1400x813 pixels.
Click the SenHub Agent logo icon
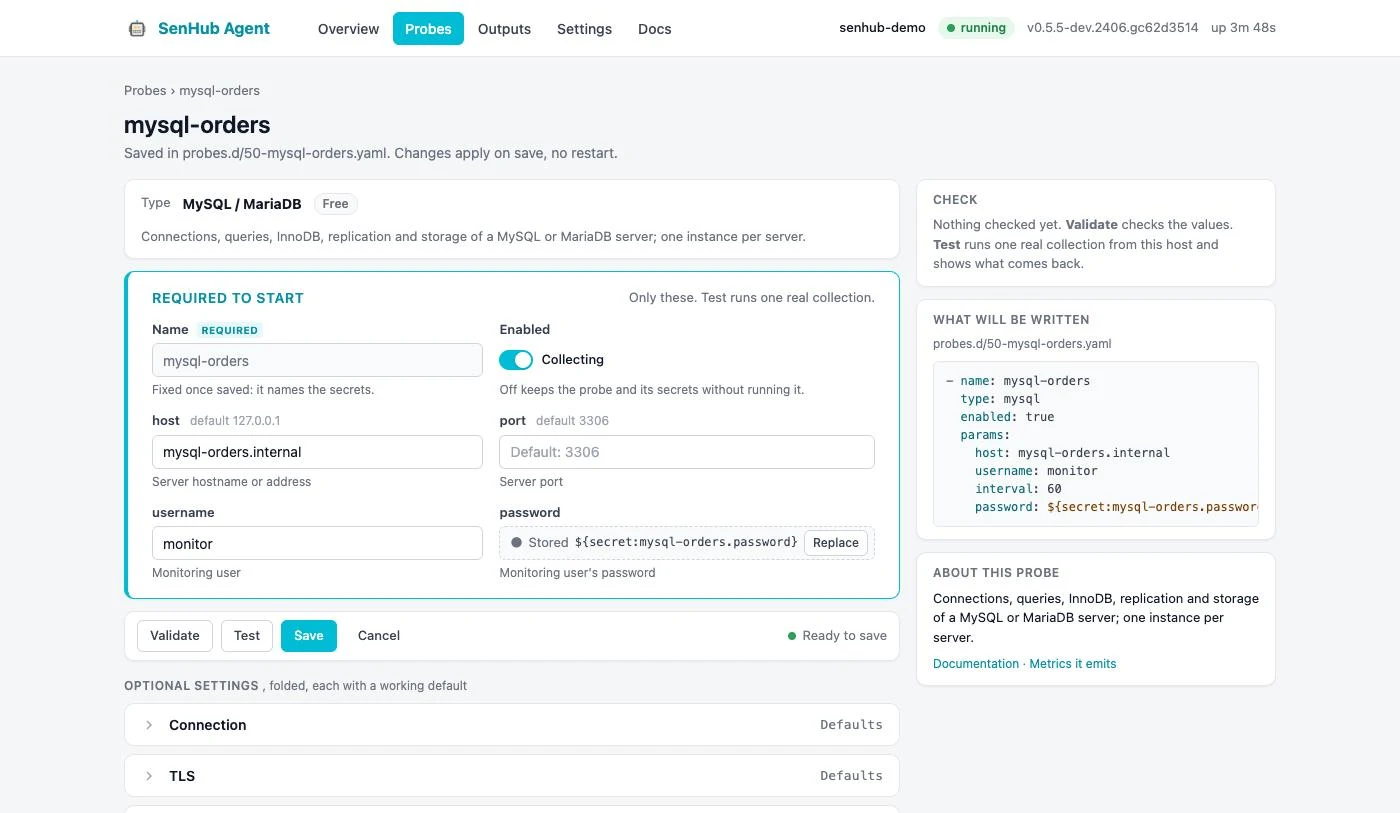(137, 29)
